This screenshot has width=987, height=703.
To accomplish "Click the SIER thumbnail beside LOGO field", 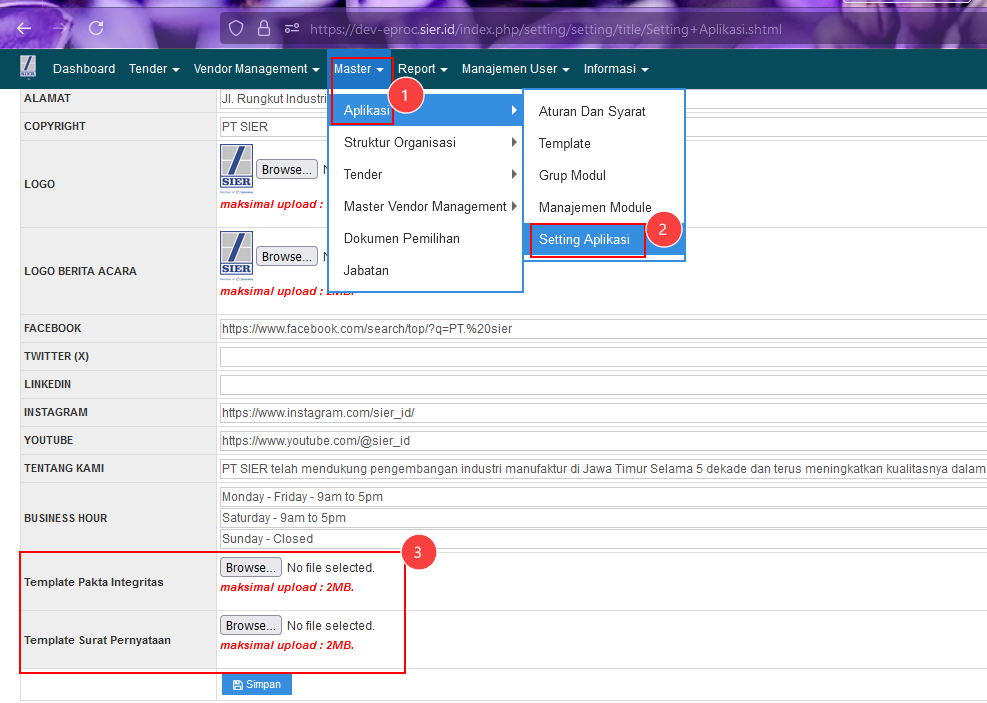I will click(x=236, y=167).
